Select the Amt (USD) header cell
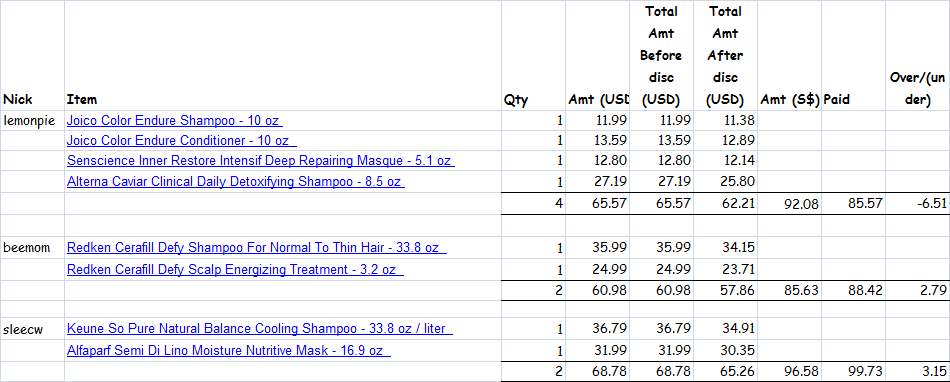Image resolution: width=950 pixels, height=382 pixels. (597, 56)
